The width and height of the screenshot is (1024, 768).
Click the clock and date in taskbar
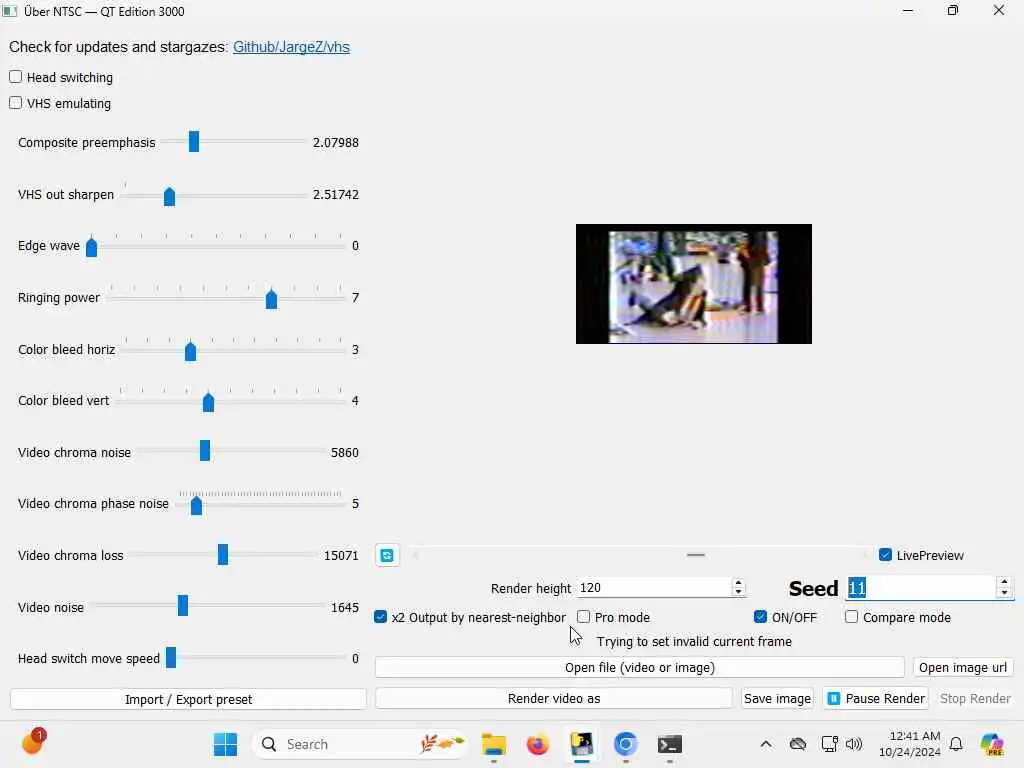click(910, 744)
